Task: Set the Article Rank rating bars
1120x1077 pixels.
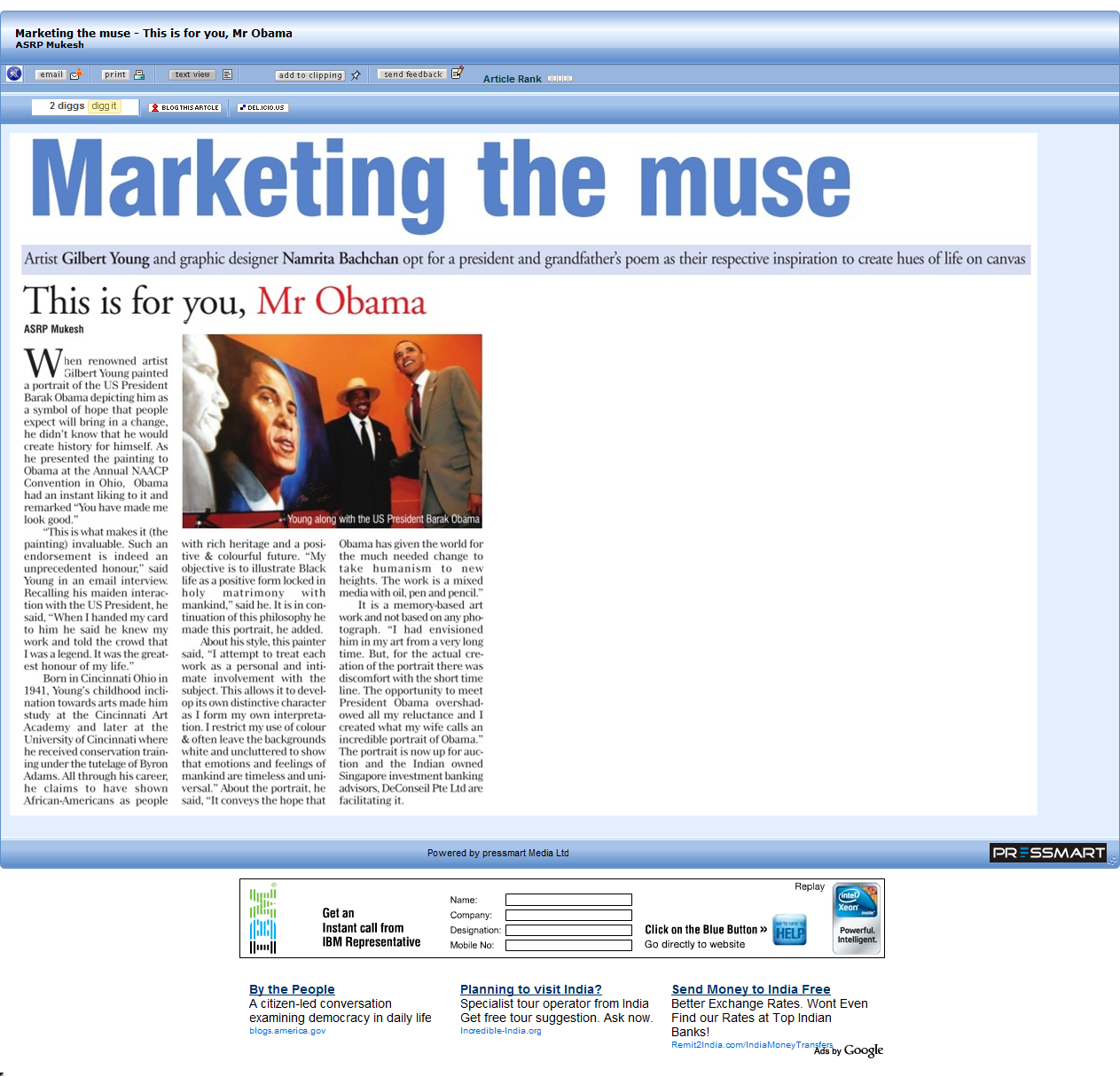Action: coord(560,79)
